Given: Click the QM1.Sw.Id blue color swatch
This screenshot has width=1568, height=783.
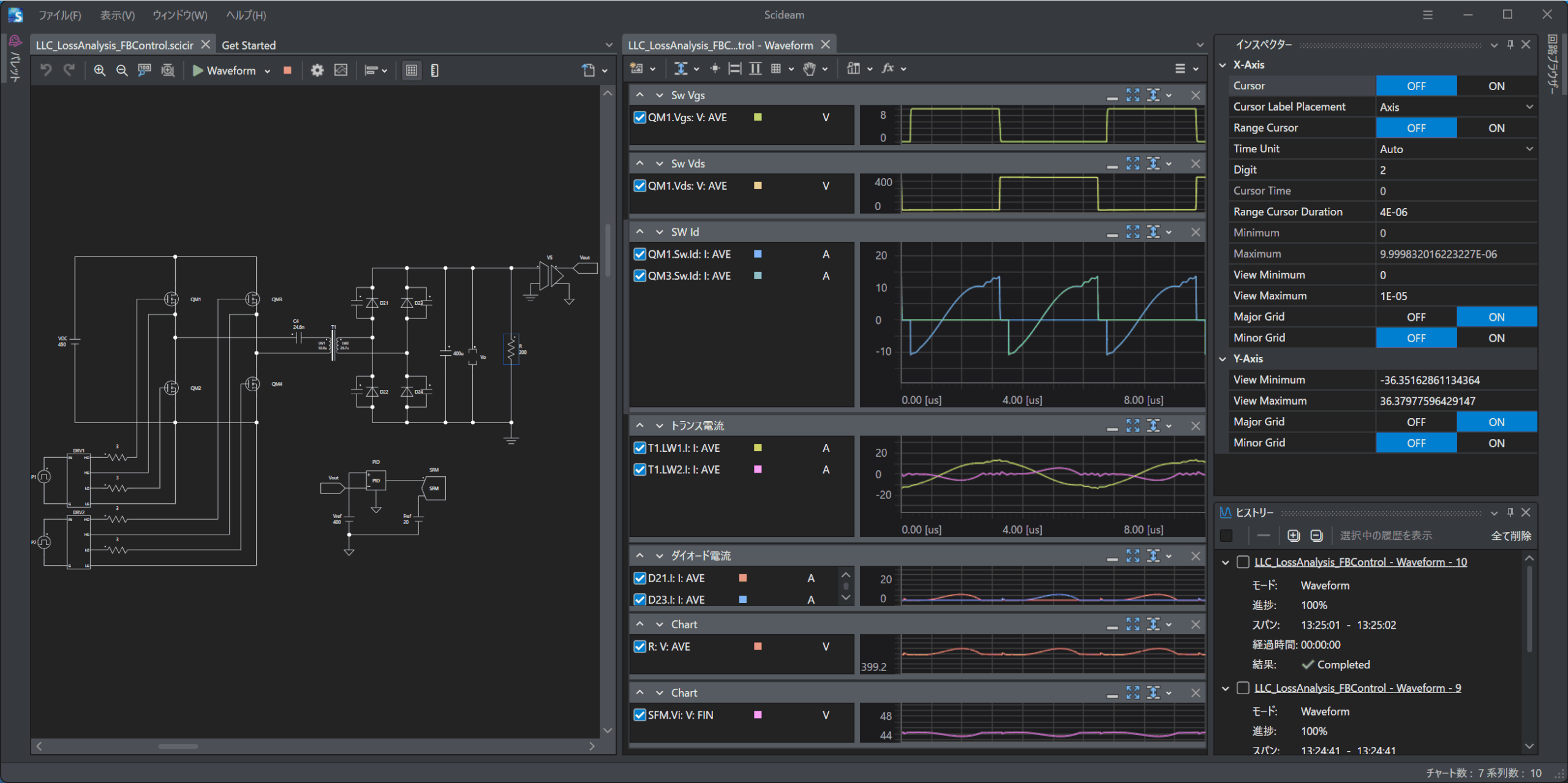Looking at the screenshot, I should tap(758, 254).
